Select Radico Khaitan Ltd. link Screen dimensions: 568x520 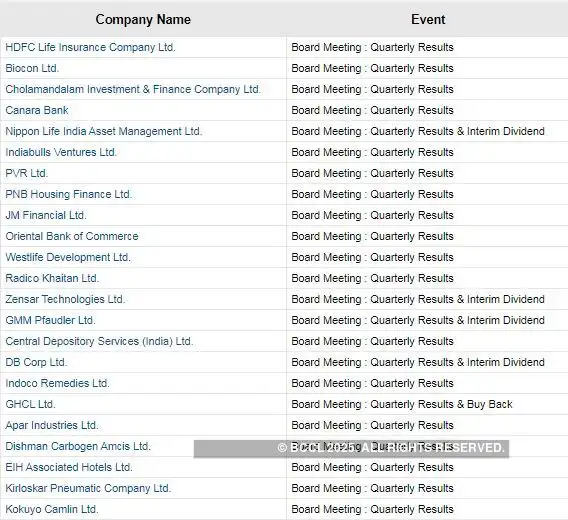52,279
